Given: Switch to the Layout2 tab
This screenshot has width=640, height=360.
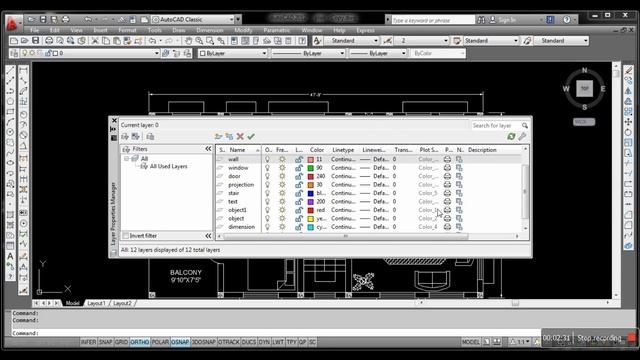Looking at the screenshot, I should pyautogui.click(x=122, y=303).
